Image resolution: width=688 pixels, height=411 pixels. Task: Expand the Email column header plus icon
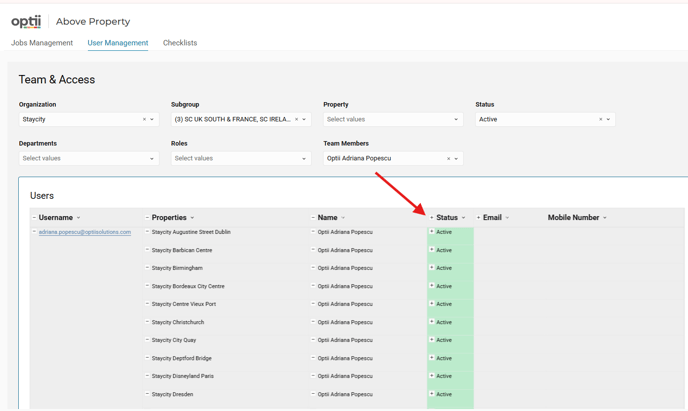tap(478, 218)
